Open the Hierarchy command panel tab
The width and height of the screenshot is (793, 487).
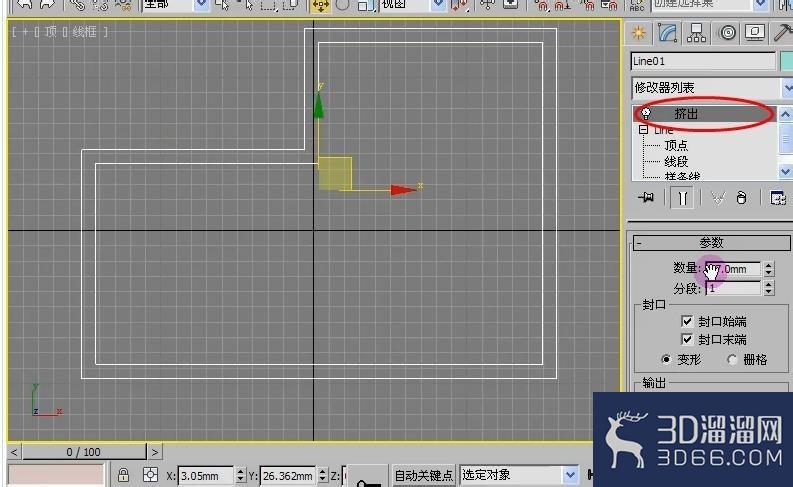point(696,33)
